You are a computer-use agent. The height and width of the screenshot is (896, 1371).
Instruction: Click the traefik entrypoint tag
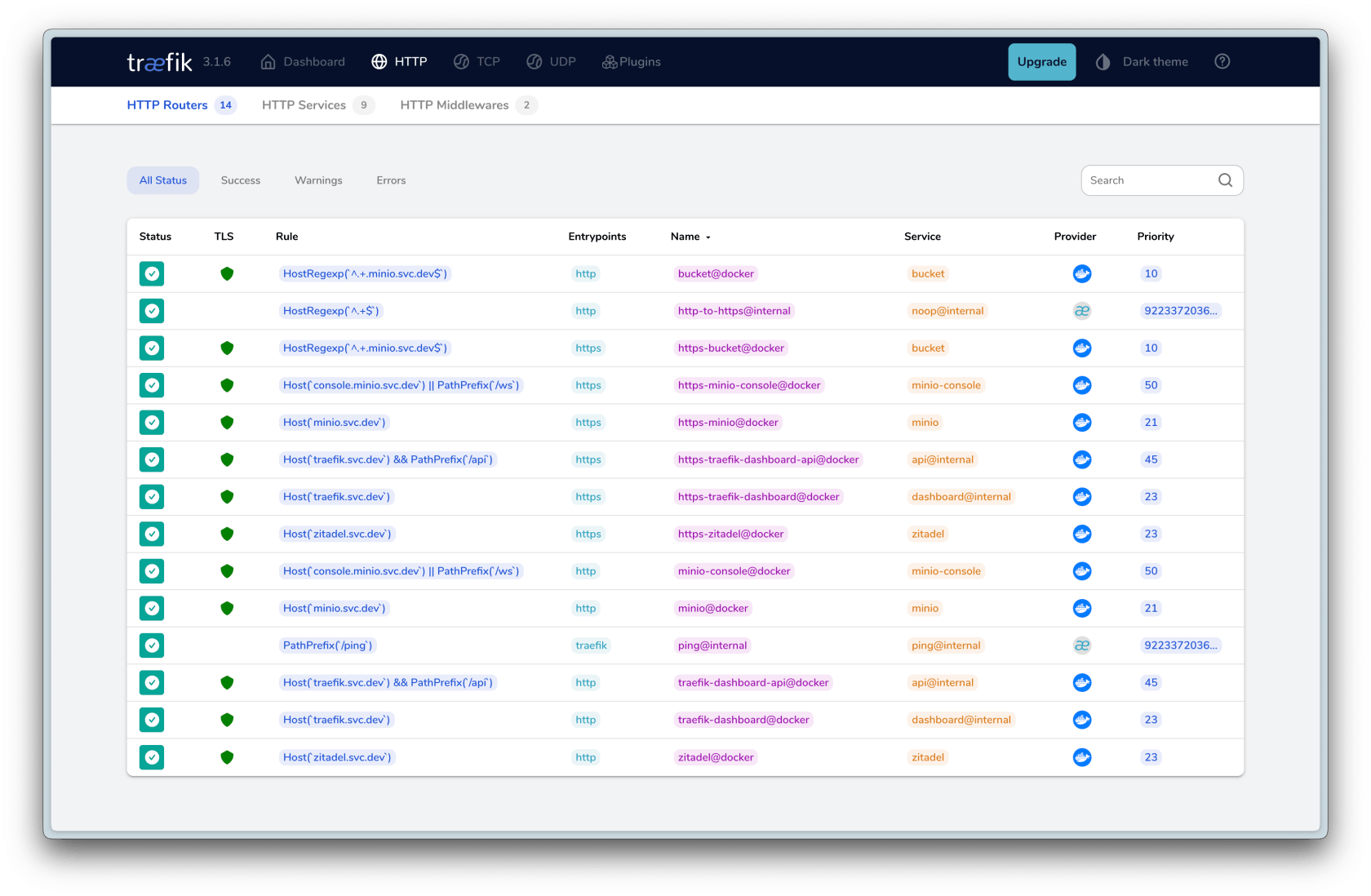591,645
